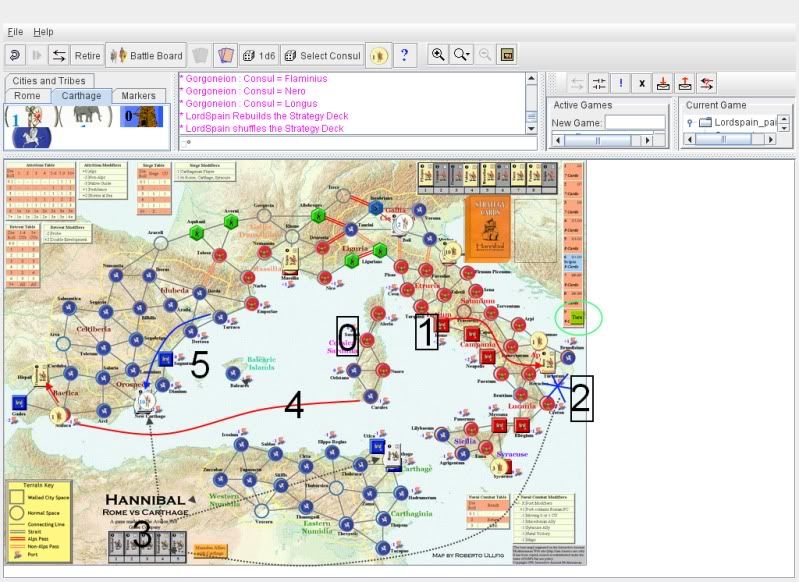This screenshot has height=582, width=799.
Task: Click the Active Games horizontal scrollbar thumb
Action: [598, 140]
